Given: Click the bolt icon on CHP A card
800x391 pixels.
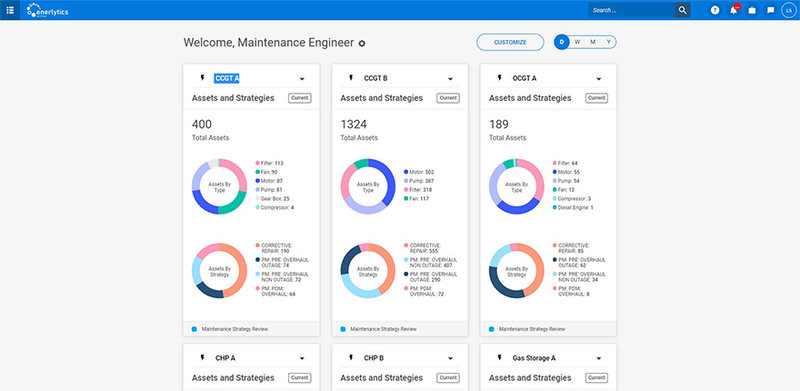Looking at the screenshot, I should pos(203,358).
